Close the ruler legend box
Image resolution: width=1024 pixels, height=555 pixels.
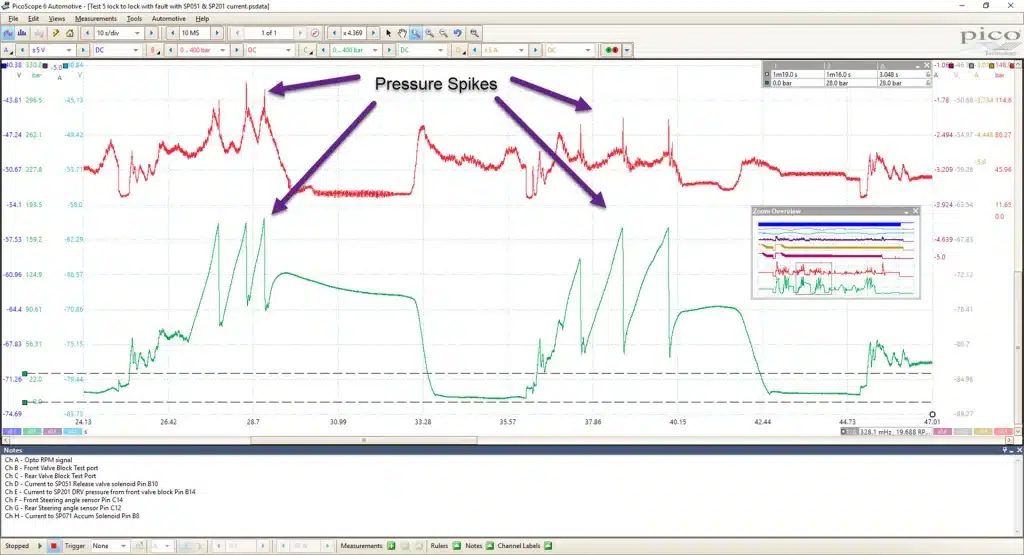point(926,65)
